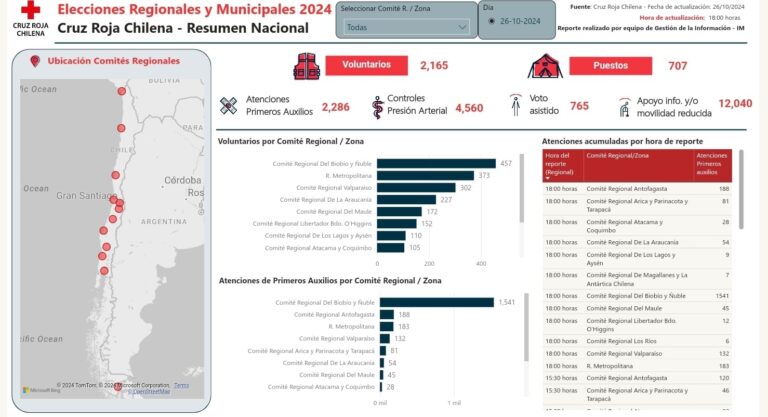Click the Cruz Roja Chilena logo
Viewport: 768px width, 417px height.
[30, 19]
